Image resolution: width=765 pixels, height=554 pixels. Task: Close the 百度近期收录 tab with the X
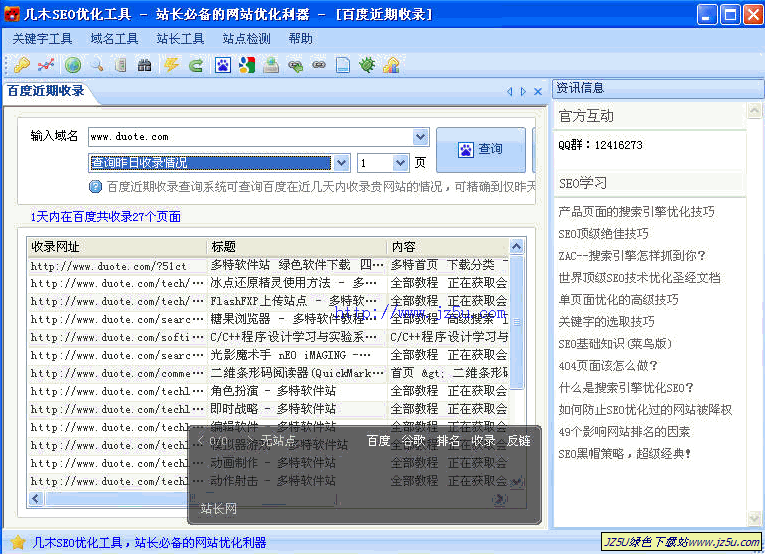click(538, 91)
